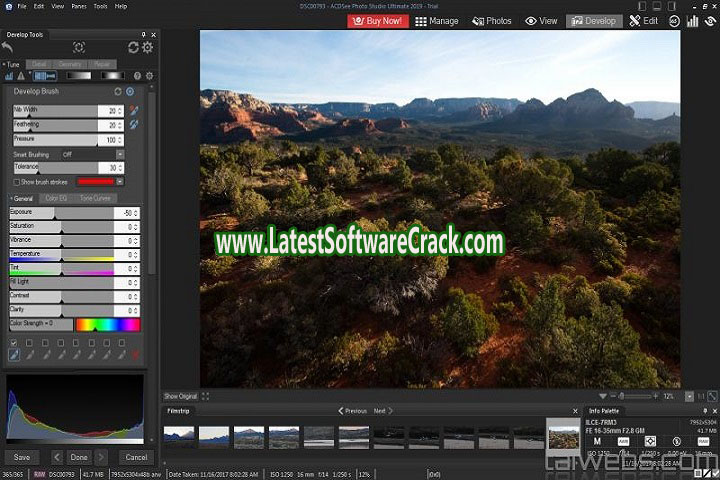The height and width of the screenshot is (480, 720).
Task: Click the reset refresh icon in Develop Tools header
Action: coord(133,47)
